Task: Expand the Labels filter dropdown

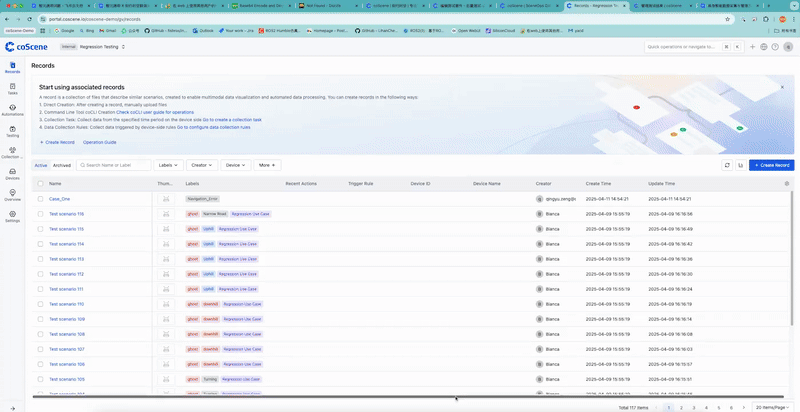Action: [168, 165]
